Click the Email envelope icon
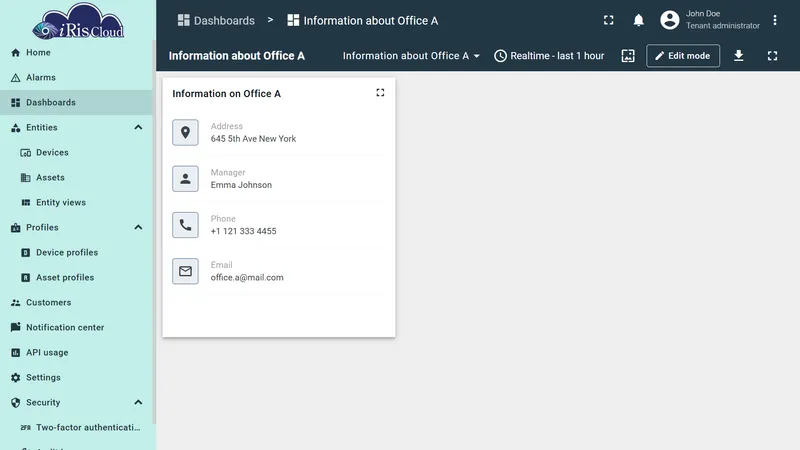Viewport: 800px width, 450px height. (x=185, y=271)
